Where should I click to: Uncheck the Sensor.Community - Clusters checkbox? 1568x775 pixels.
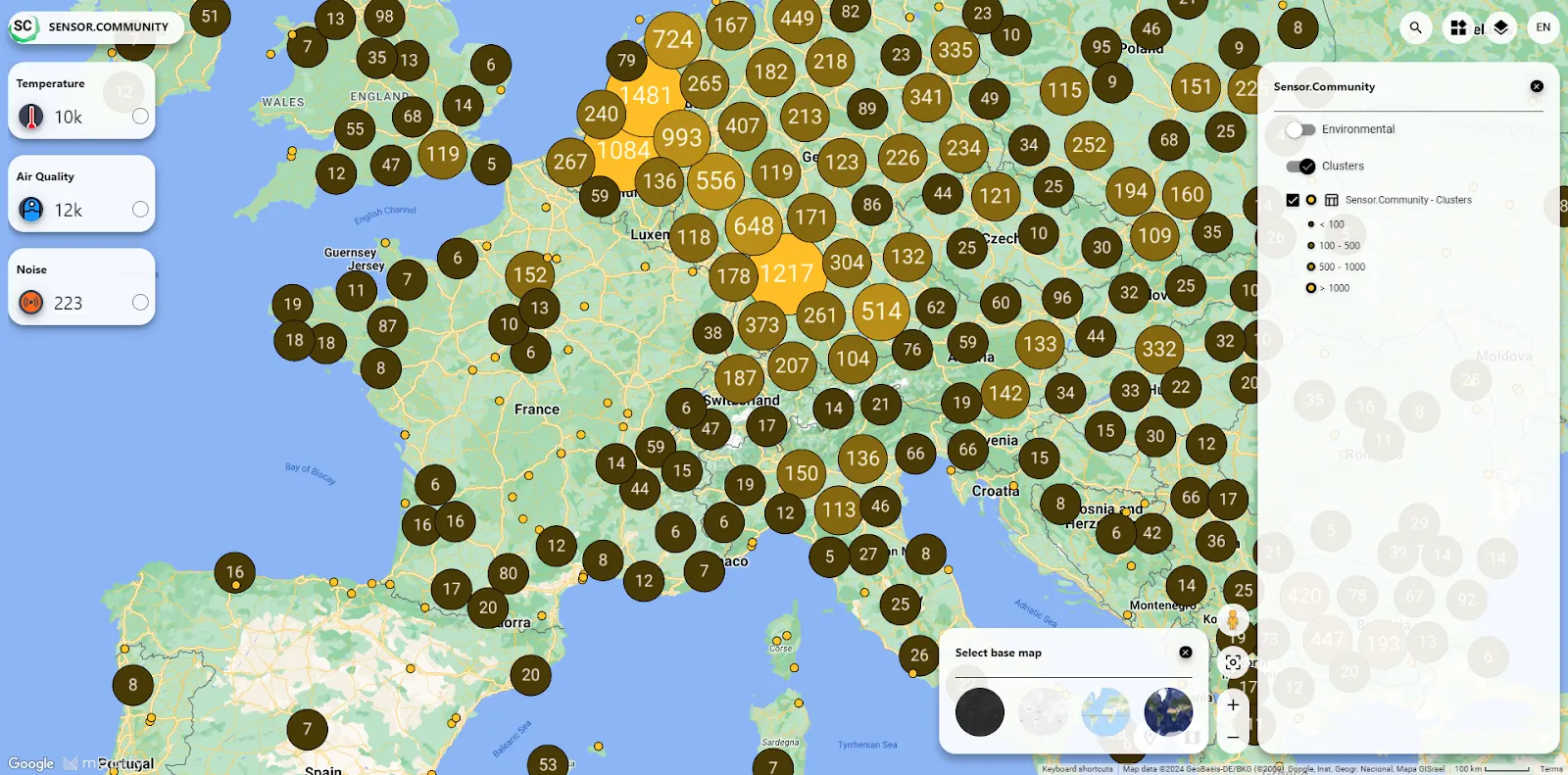[1293, 200]
